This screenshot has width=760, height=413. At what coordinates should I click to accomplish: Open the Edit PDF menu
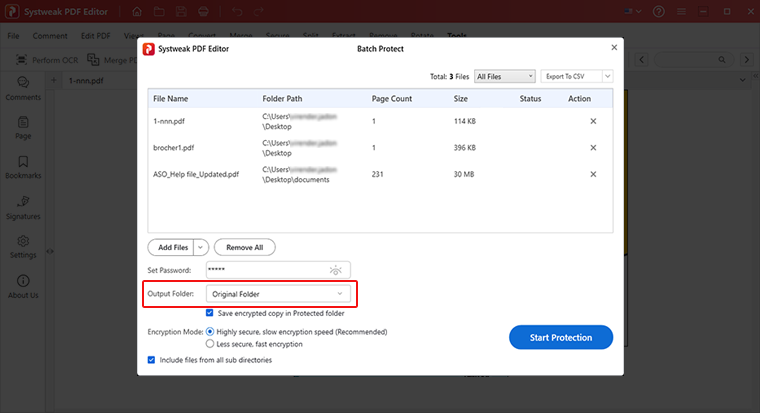coord(95,36)
